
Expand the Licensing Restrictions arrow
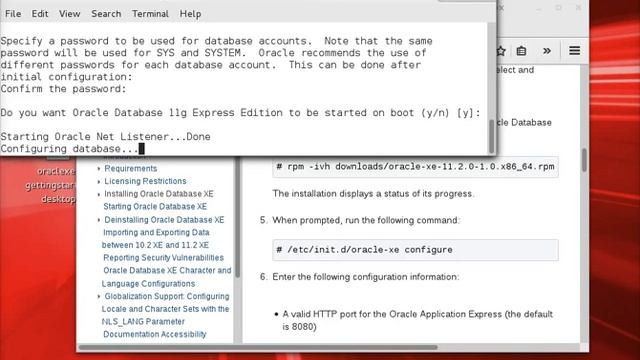(99, 181)
